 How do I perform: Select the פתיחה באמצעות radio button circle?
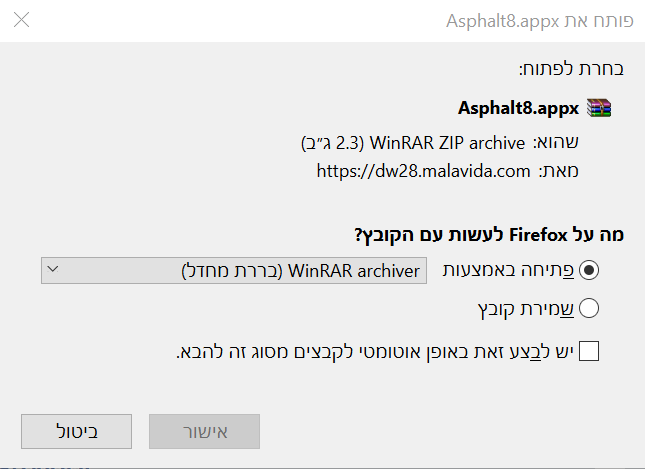(x=590, y=270)
